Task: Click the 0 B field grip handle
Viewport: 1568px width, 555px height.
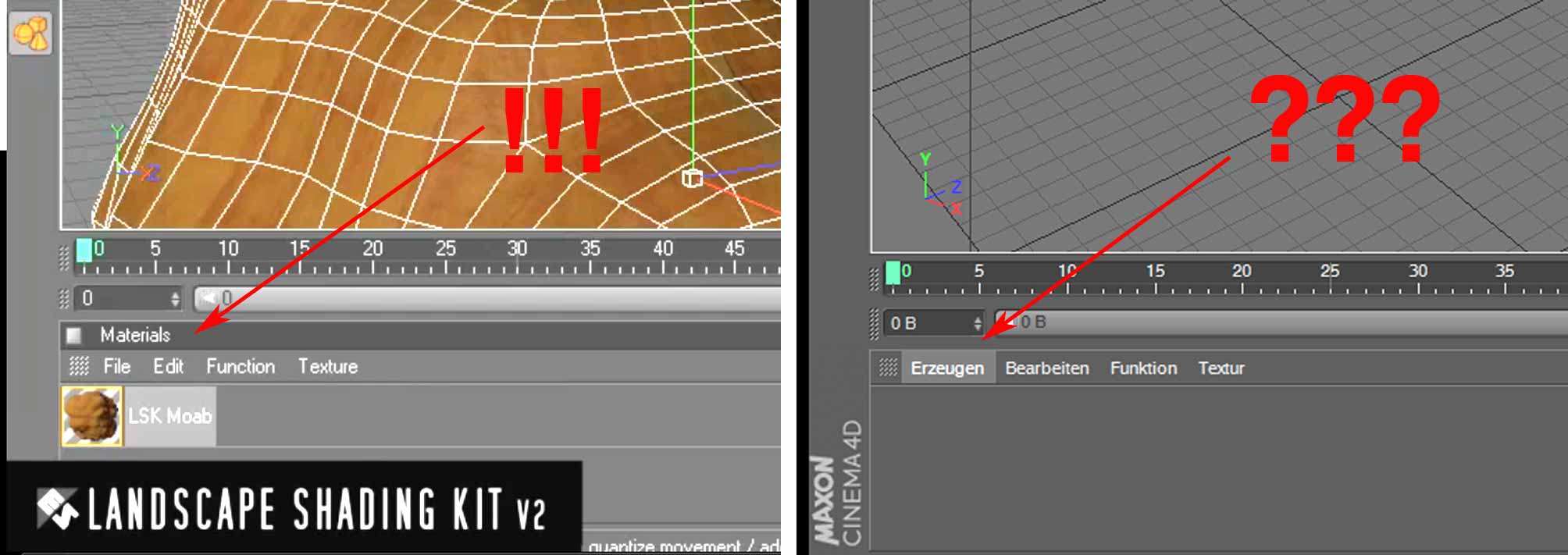Action: [875, 322]
